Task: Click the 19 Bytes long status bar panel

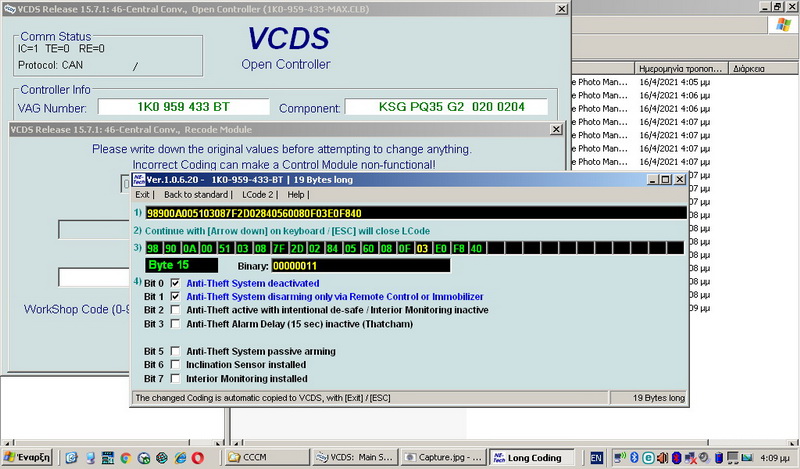Action: (648, 398)
